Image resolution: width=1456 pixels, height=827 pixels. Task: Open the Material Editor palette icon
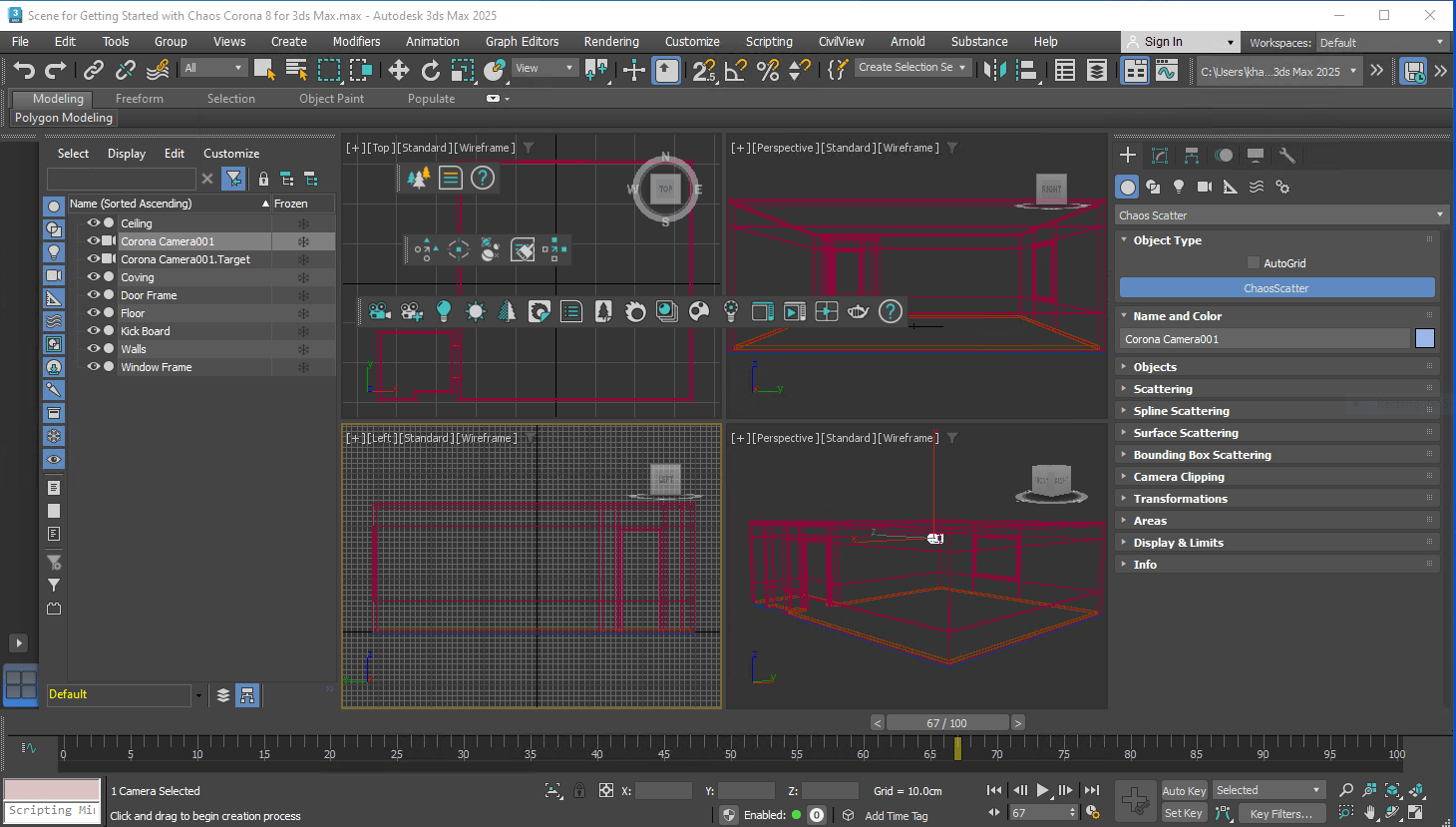click(700, 311)
